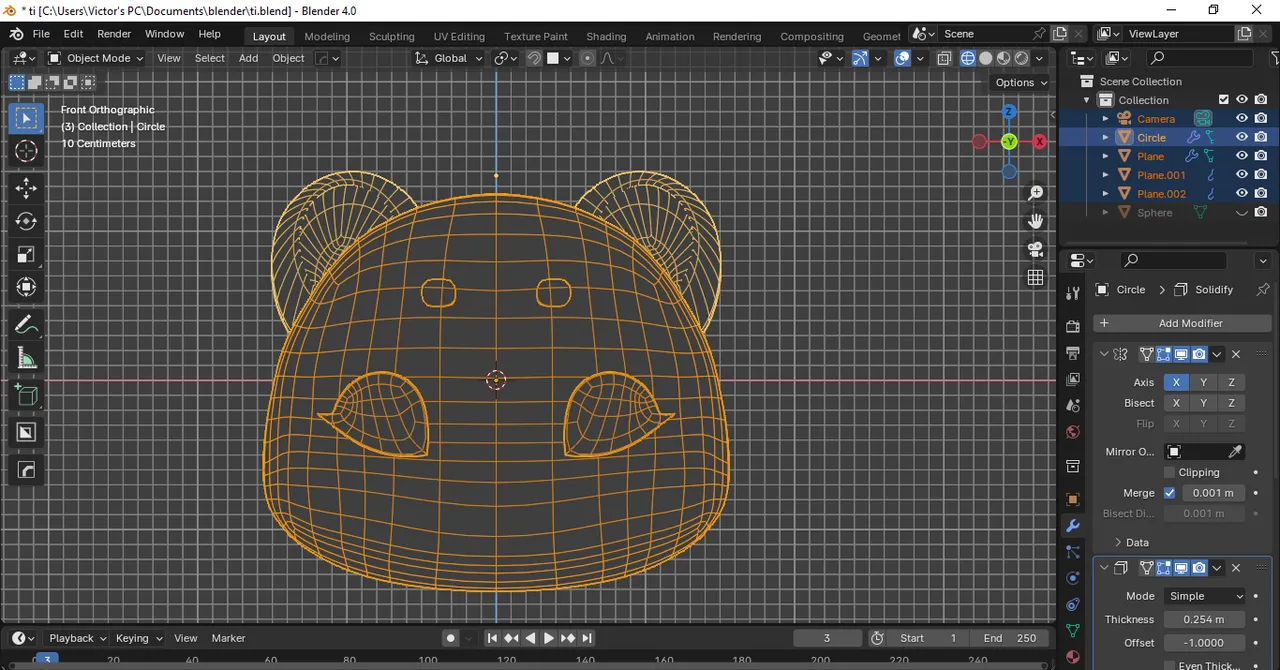The image size is (1280, 670).
Task: Switch to the UV Editing workspace tab
Action: [x=459, y=36]
